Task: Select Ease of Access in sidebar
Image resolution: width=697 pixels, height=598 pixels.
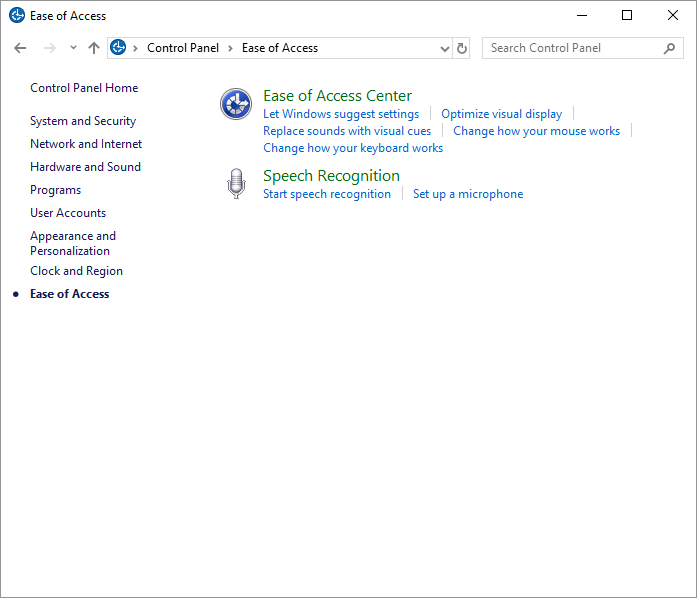Action: point(69,294)
